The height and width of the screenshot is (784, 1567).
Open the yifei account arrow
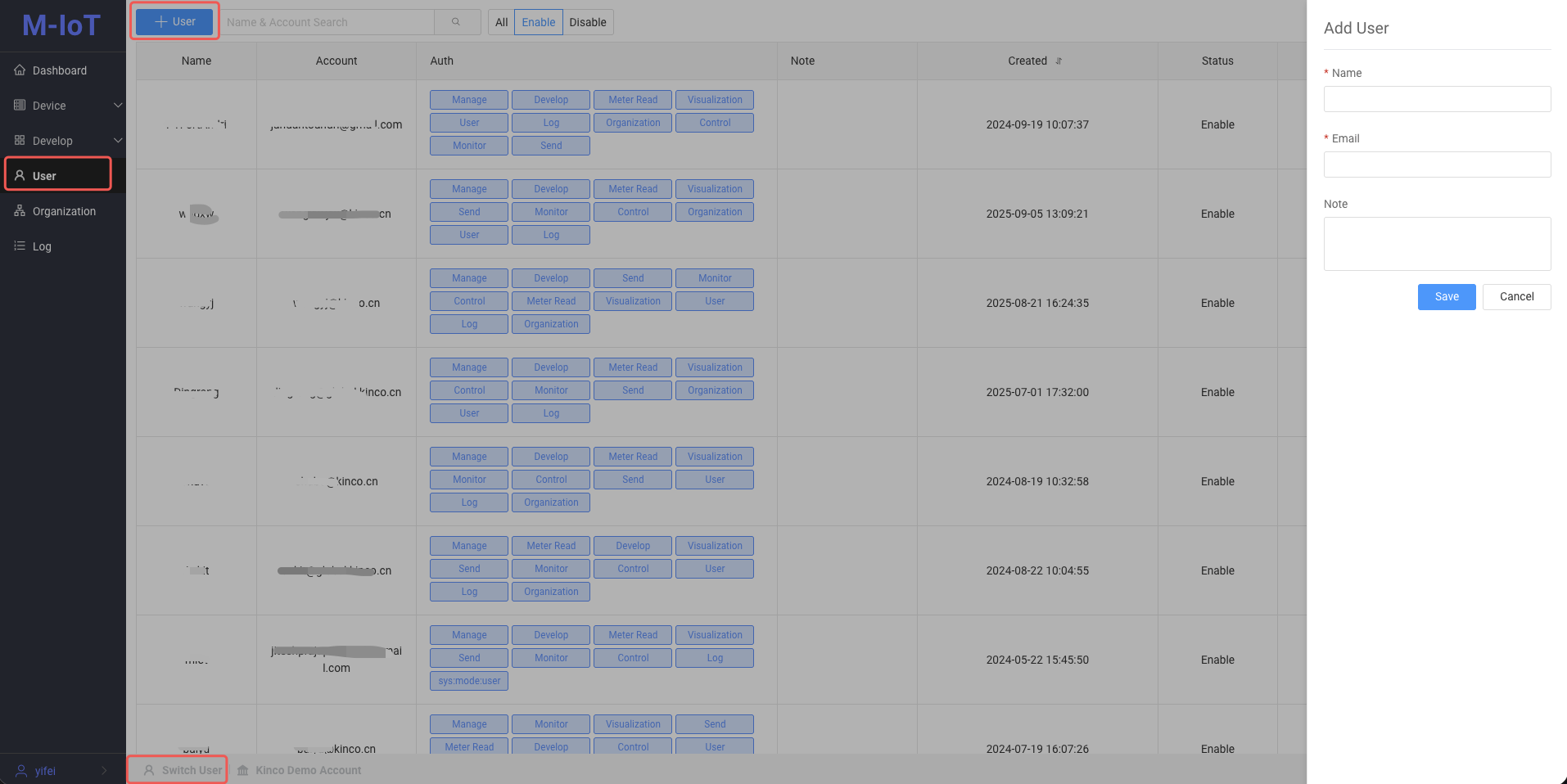pos(104,771)
